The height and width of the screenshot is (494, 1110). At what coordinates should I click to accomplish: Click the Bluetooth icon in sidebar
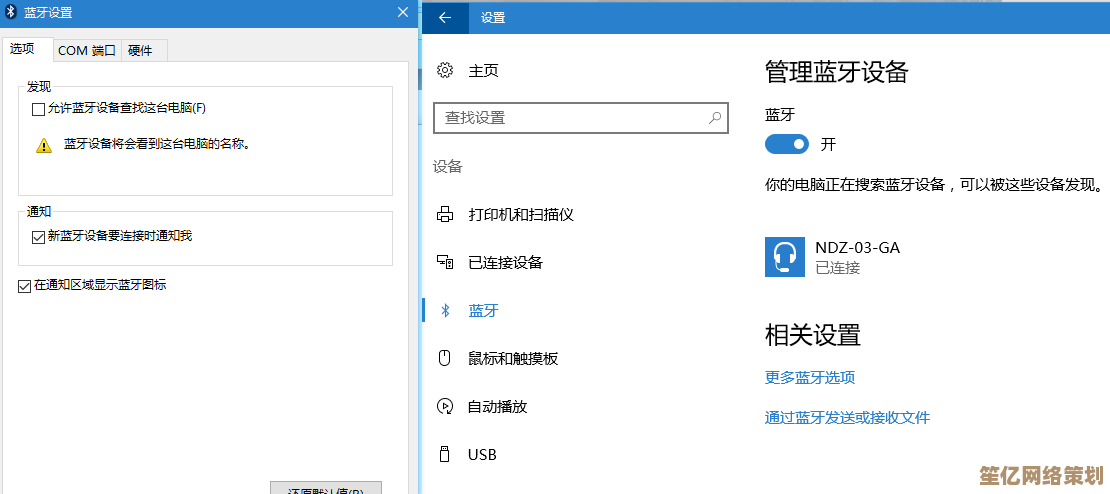446,311
